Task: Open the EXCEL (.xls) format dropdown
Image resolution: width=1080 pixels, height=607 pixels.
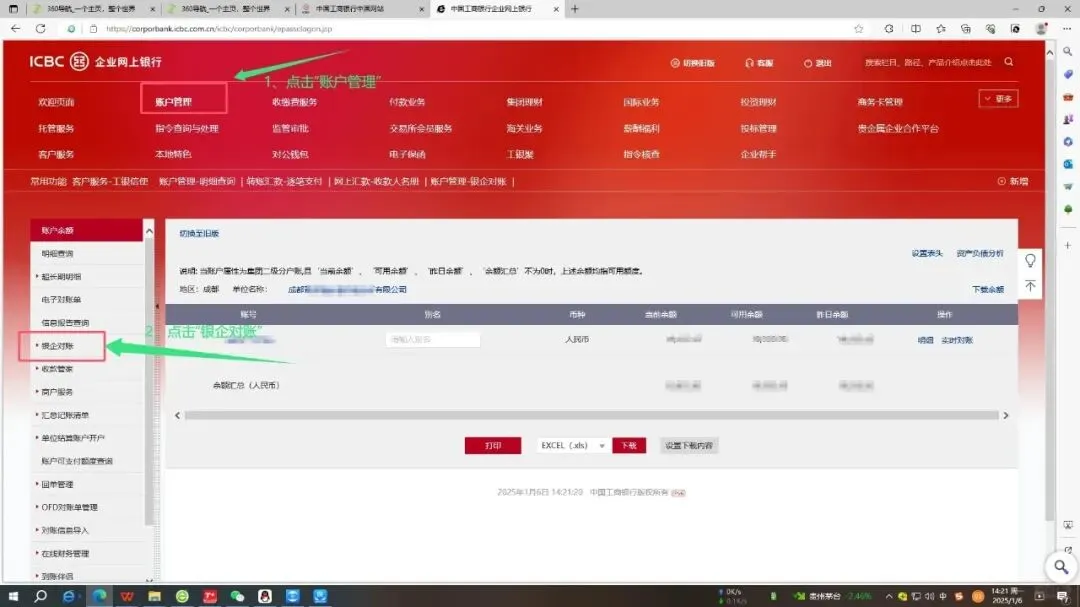Action: (572, 446)
